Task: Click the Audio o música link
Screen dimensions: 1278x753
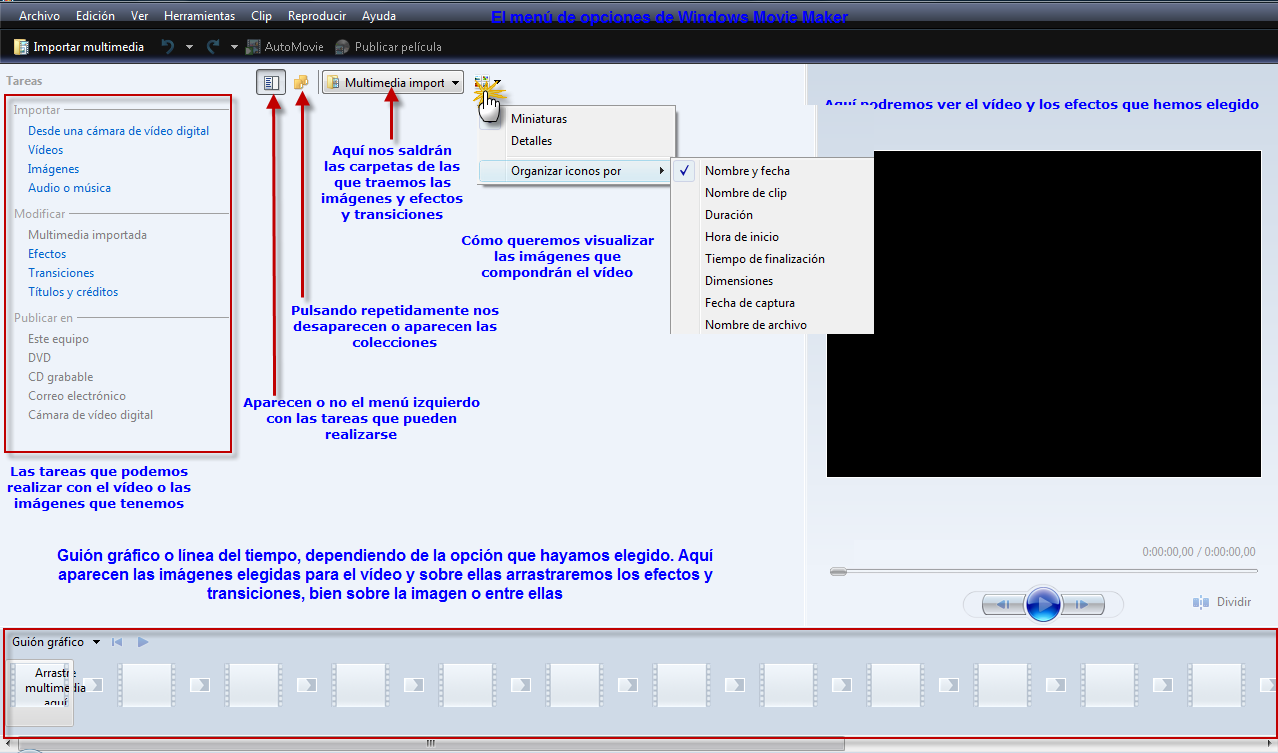Action: (69, 188)
